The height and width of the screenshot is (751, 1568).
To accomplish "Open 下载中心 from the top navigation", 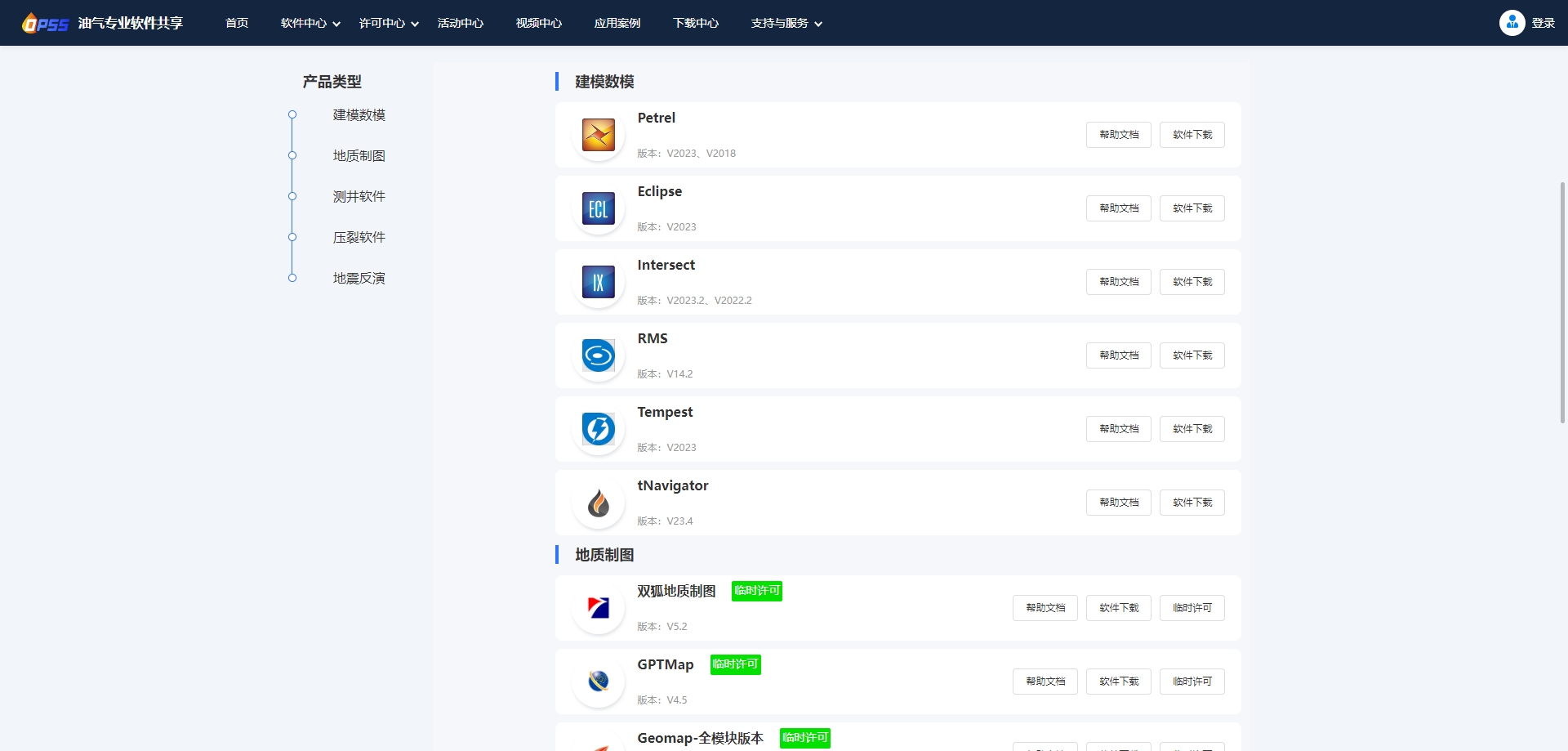I will pyautogui.click(x=696, y=23).
